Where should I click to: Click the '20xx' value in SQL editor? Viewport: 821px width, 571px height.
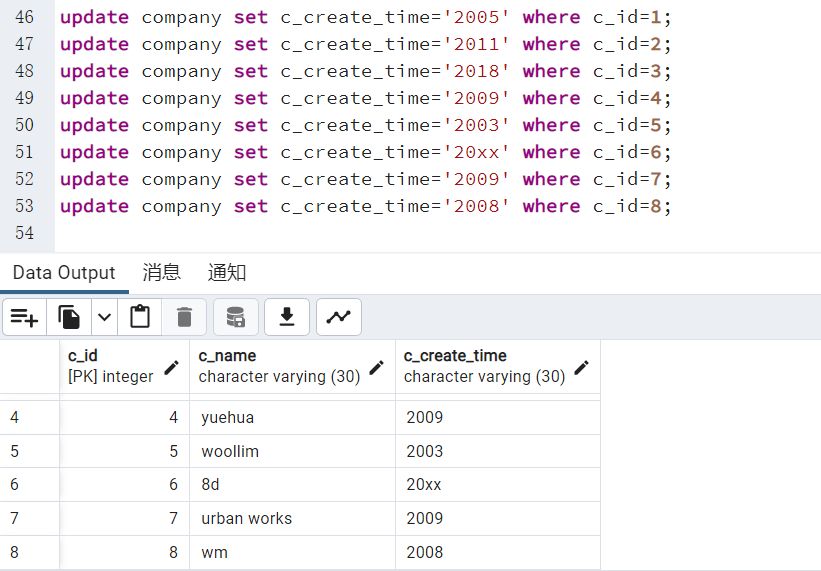(476, 152)
